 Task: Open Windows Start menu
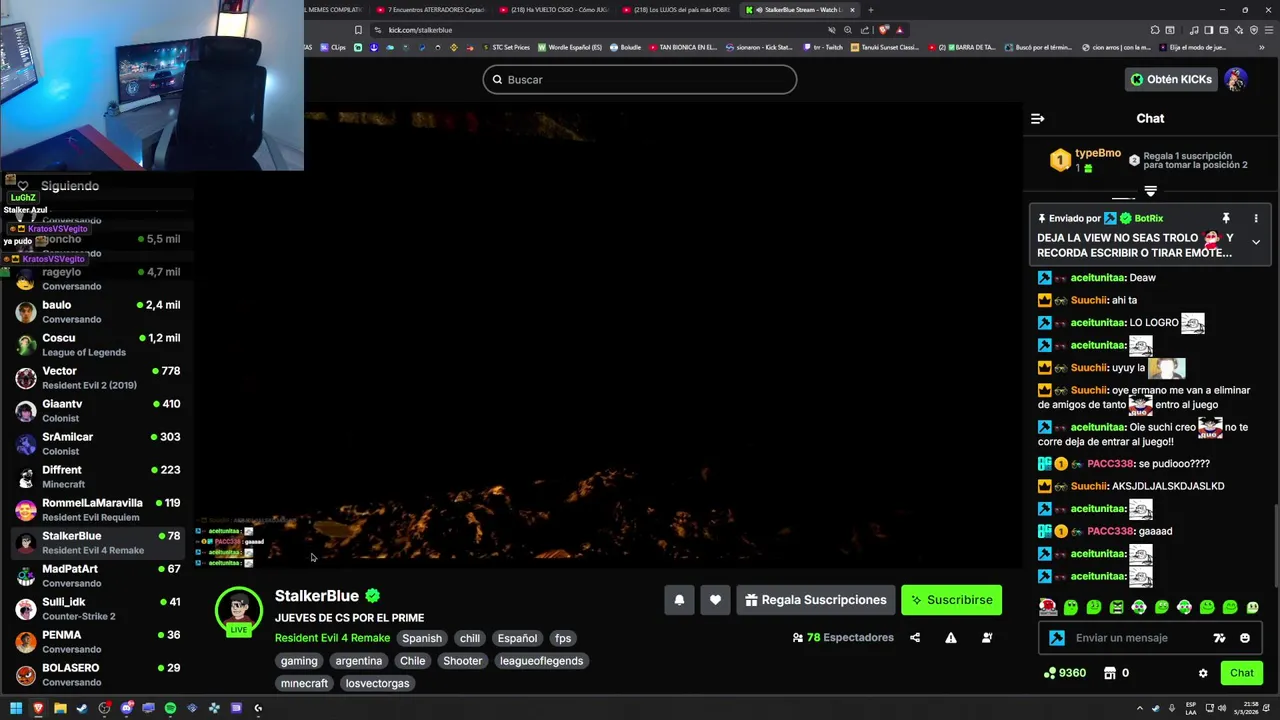coord(16,708)
